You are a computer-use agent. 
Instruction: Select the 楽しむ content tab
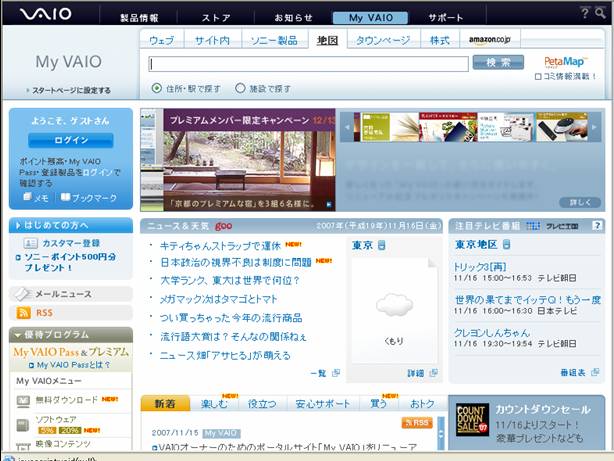[214, 403]
